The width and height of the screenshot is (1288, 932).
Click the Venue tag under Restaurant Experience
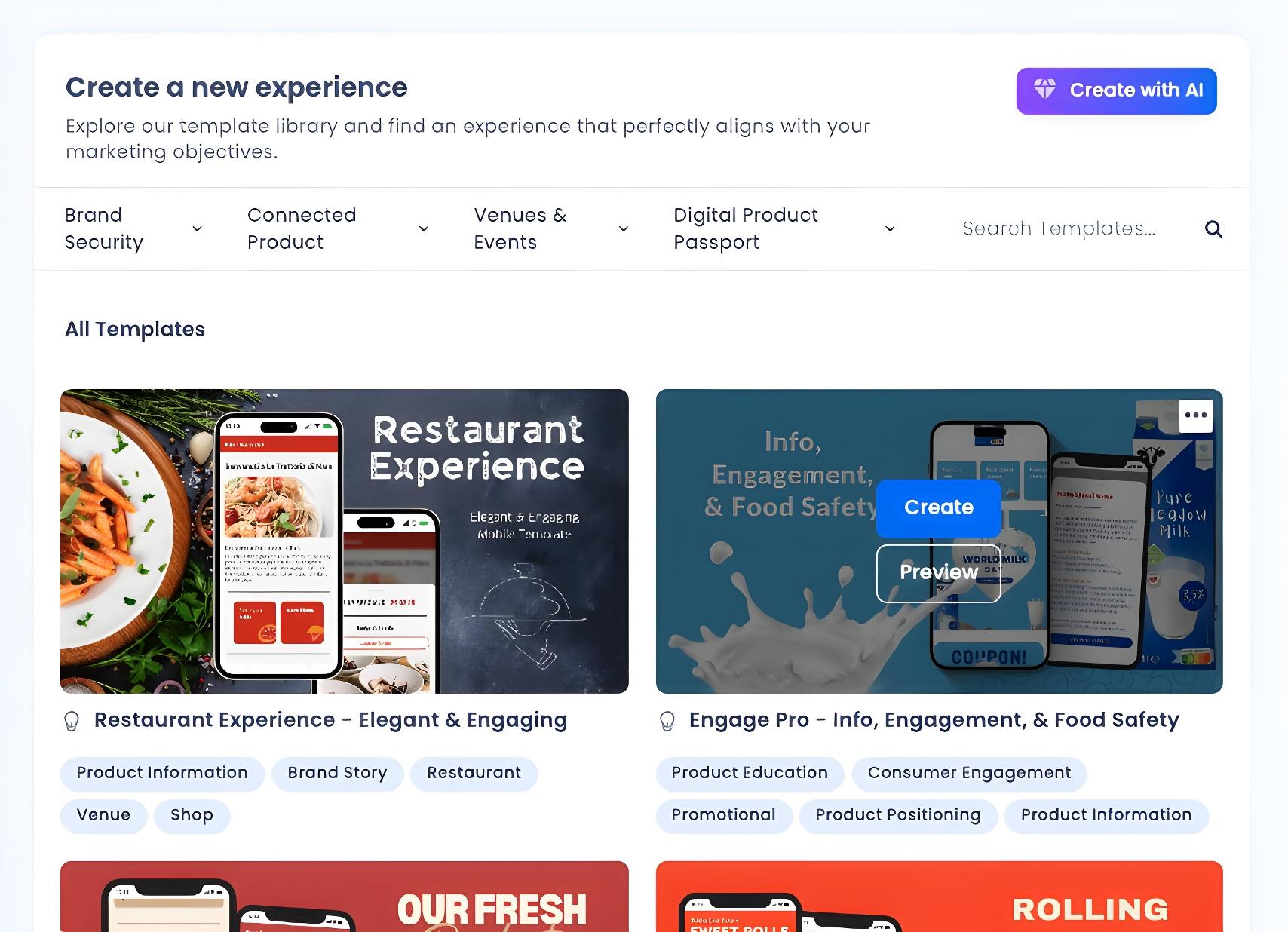tap(104, 815)
